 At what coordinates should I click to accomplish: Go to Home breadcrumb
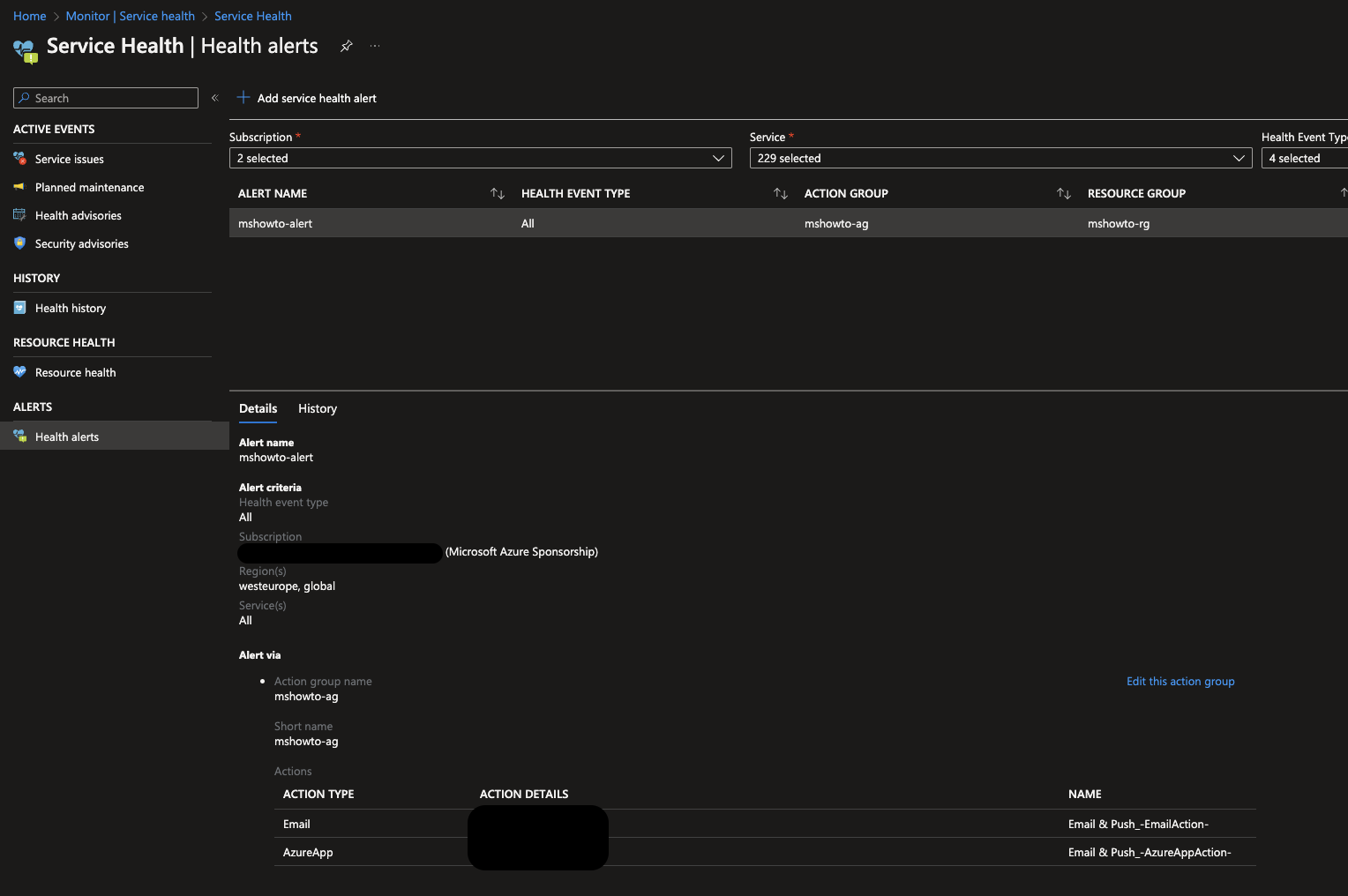30,16
